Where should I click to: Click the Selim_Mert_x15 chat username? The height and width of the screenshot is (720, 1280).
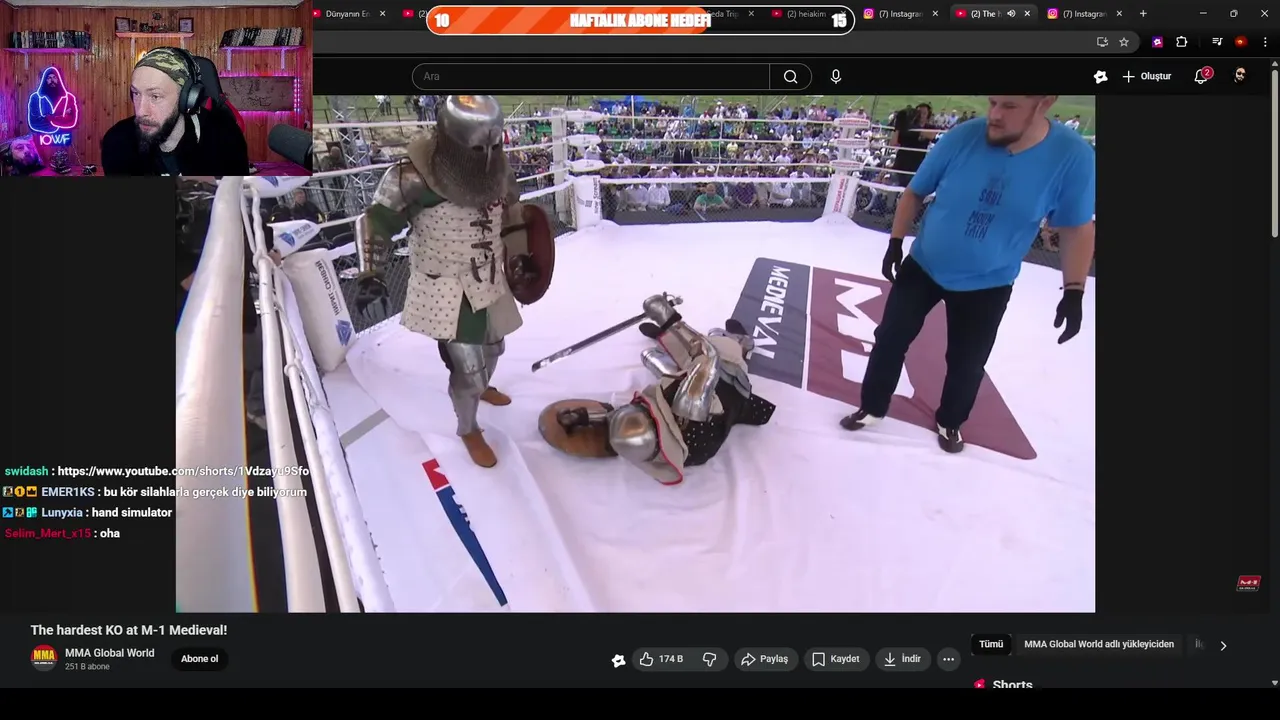pos(48,533)
